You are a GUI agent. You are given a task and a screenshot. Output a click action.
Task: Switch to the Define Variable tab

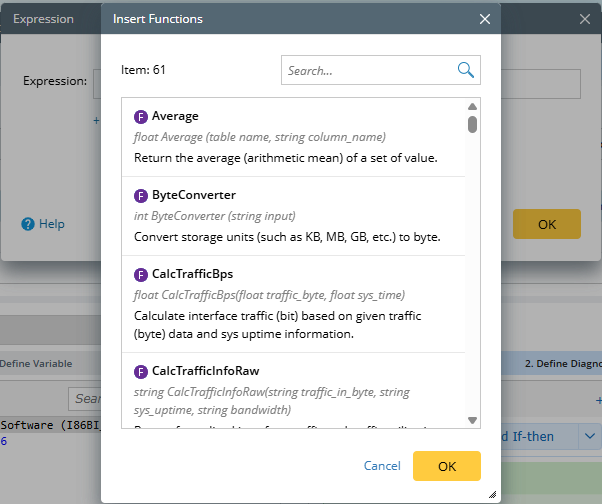click(36, 364)
